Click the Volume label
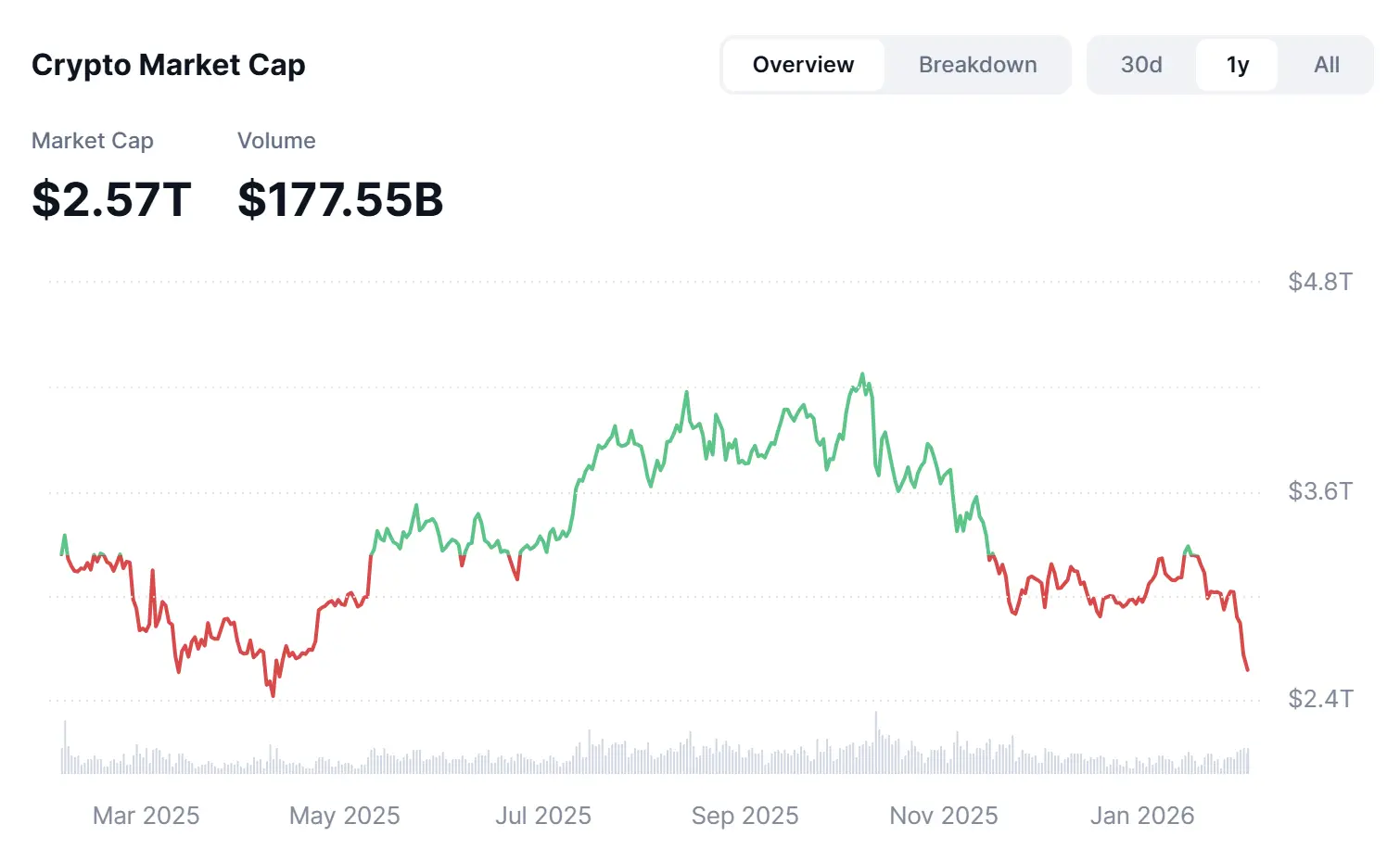This screenshot has height=862, width=1400. click(x=276, y=141)
